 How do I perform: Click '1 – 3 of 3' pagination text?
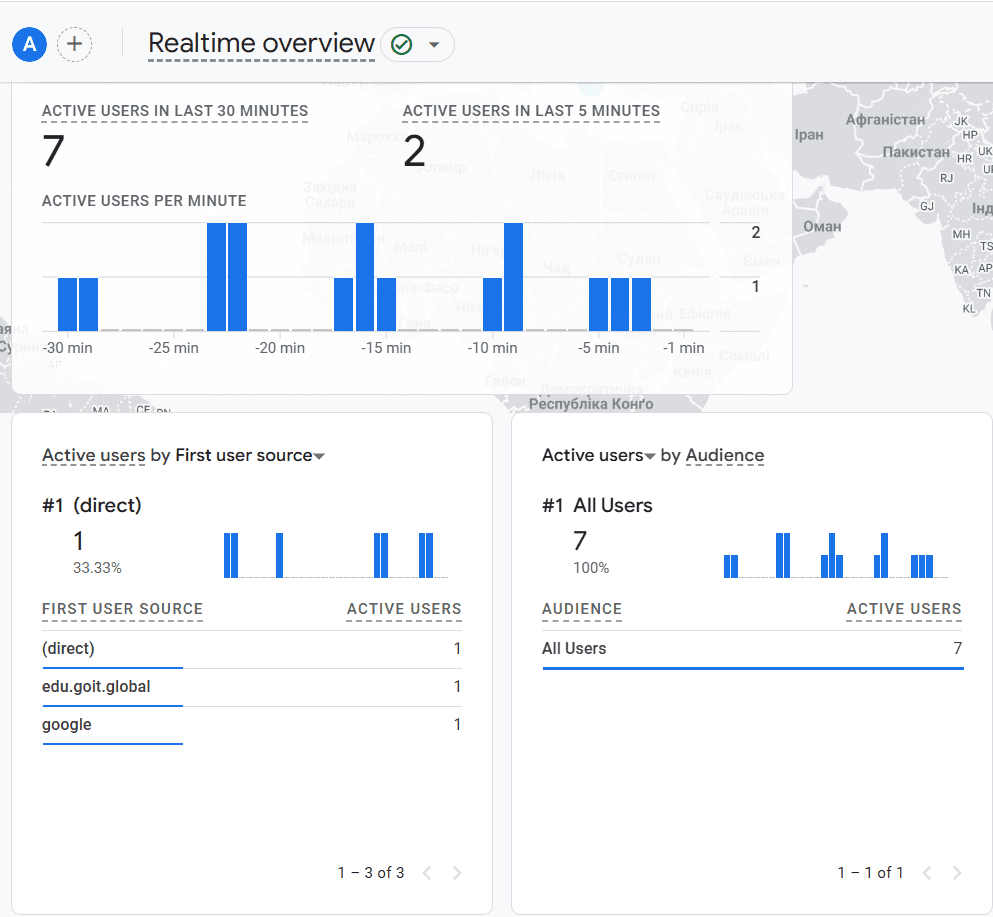[x=371, y=873]
